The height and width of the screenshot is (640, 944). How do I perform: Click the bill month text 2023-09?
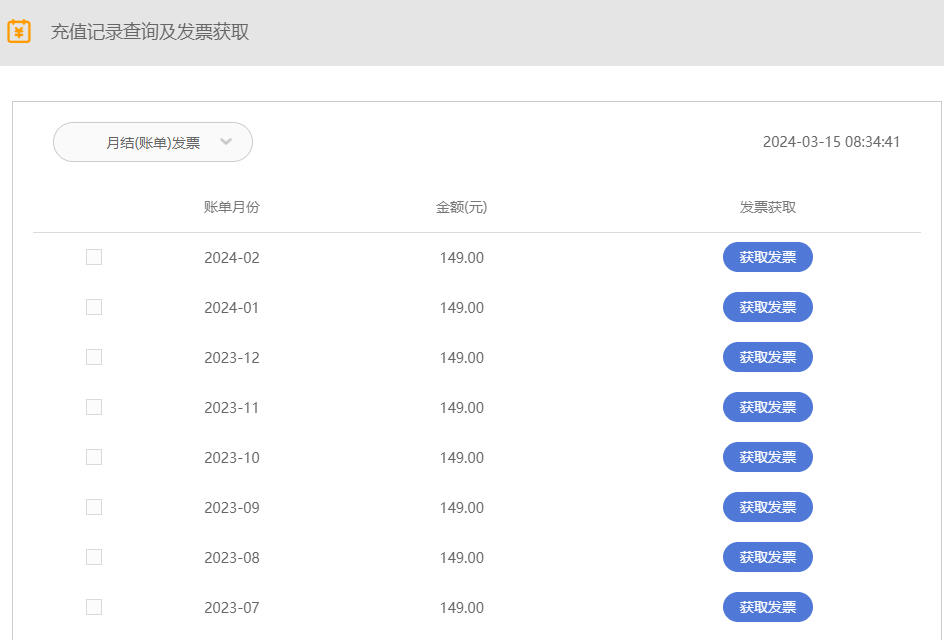point(232,508)
